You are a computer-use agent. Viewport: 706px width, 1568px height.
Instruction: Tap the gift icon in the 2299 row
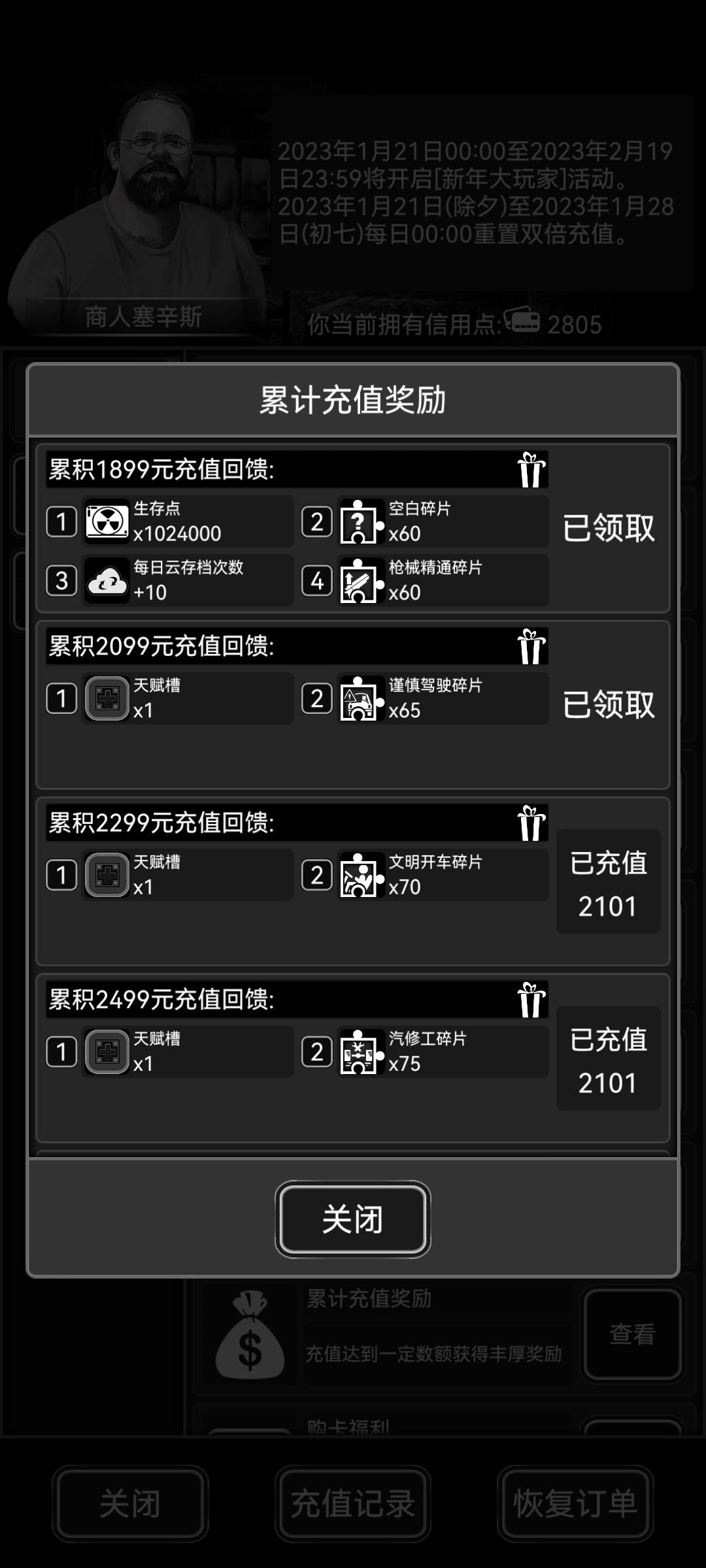tap(531, 823)
